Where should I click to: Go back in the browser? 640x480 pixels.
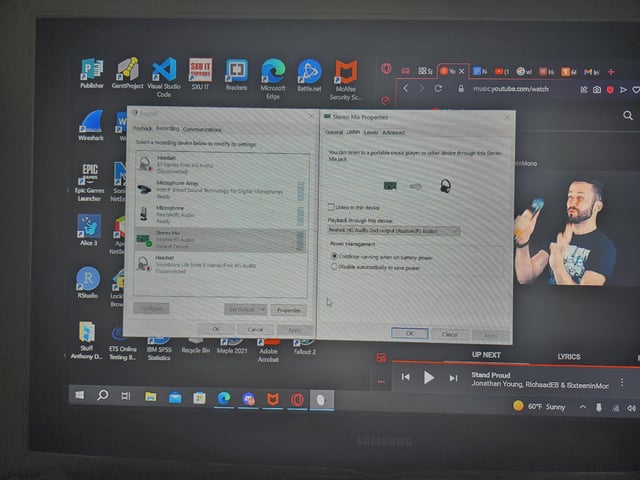click(405, 88)
